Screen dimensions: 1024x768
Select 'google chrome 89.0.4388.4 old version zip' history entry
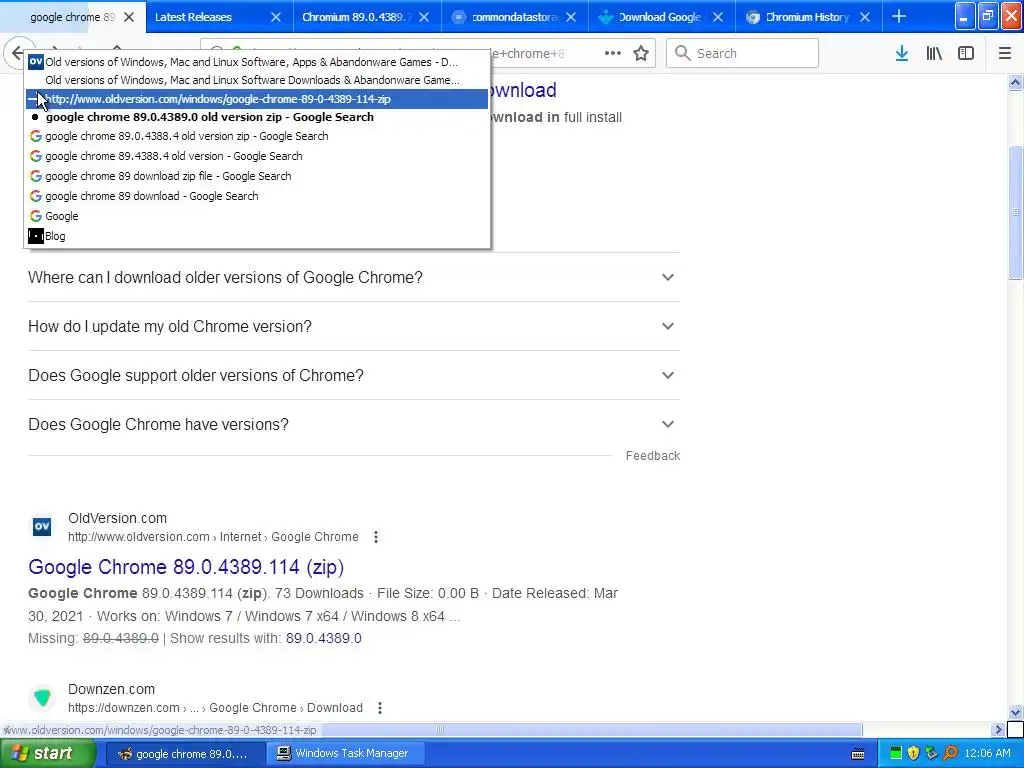[x=257, y=136]
